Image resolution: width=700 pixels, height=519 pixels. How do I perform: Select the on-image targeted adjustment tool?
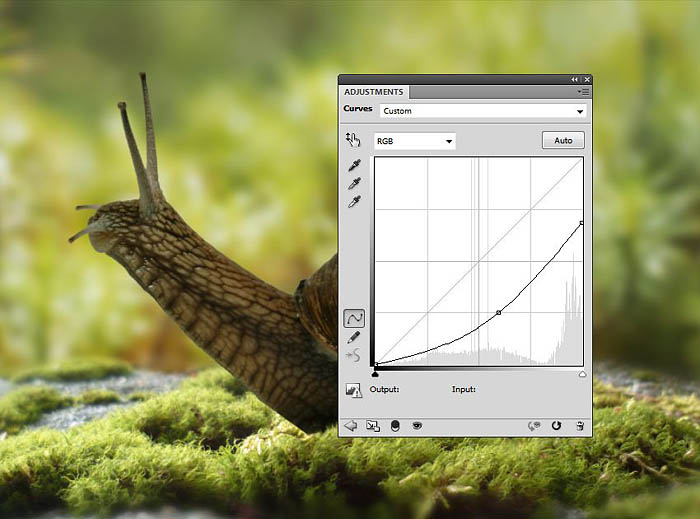(x=353, y=140)
